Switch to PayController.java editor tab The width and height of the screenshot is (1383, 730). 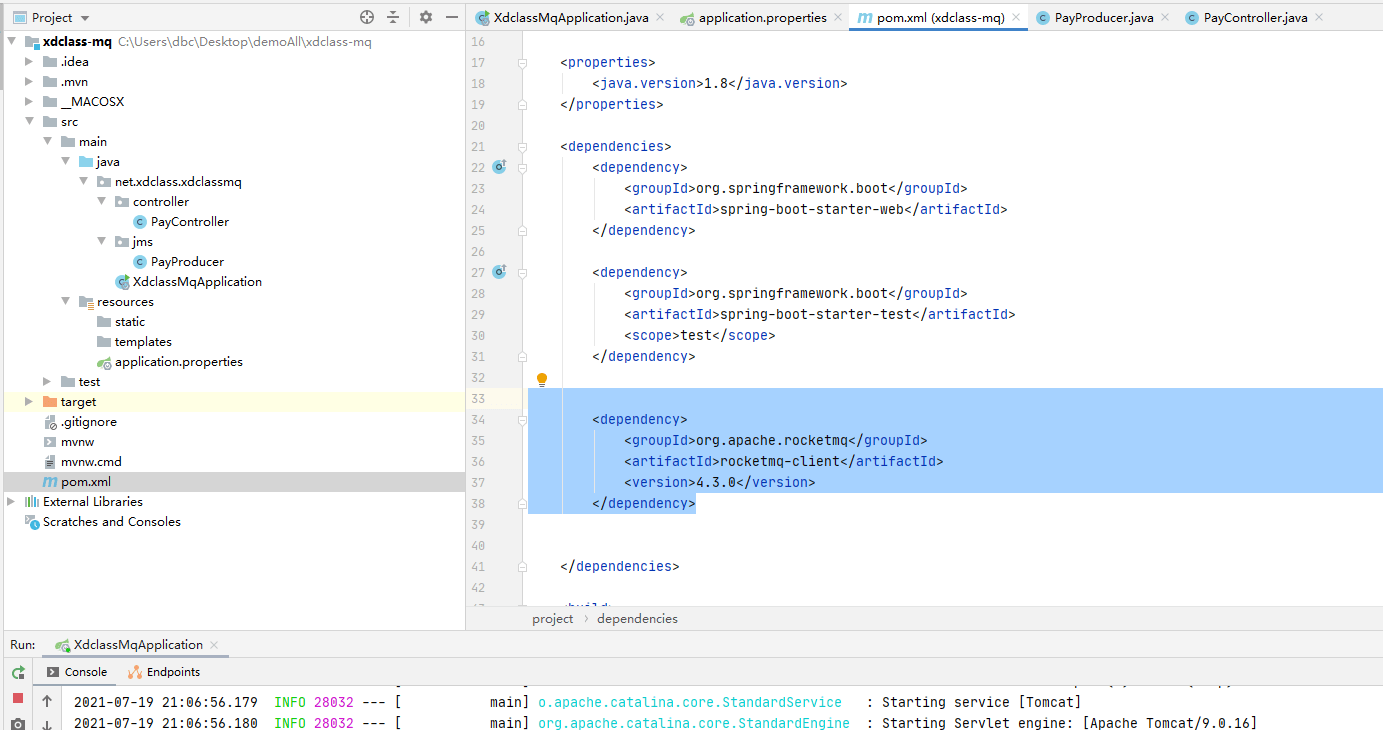click(x=1255, y=18)
